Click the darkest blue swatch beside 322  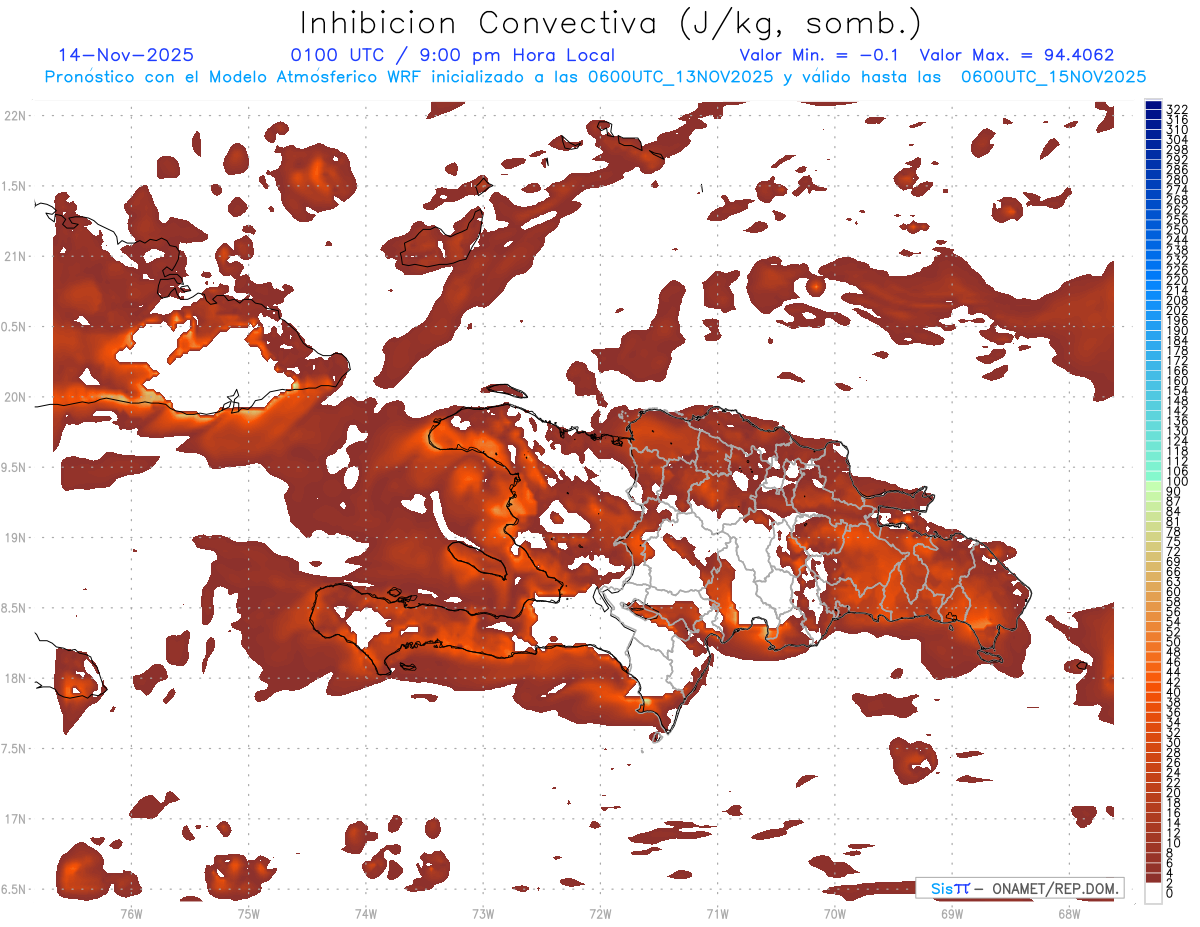coord(1153,105)
